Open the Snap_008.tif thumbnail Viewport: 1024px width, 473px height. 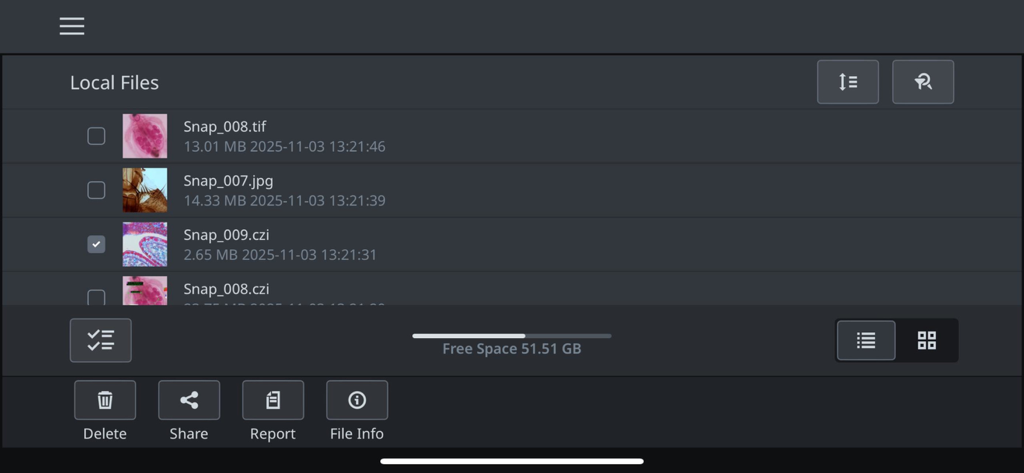tap(145, 136)
